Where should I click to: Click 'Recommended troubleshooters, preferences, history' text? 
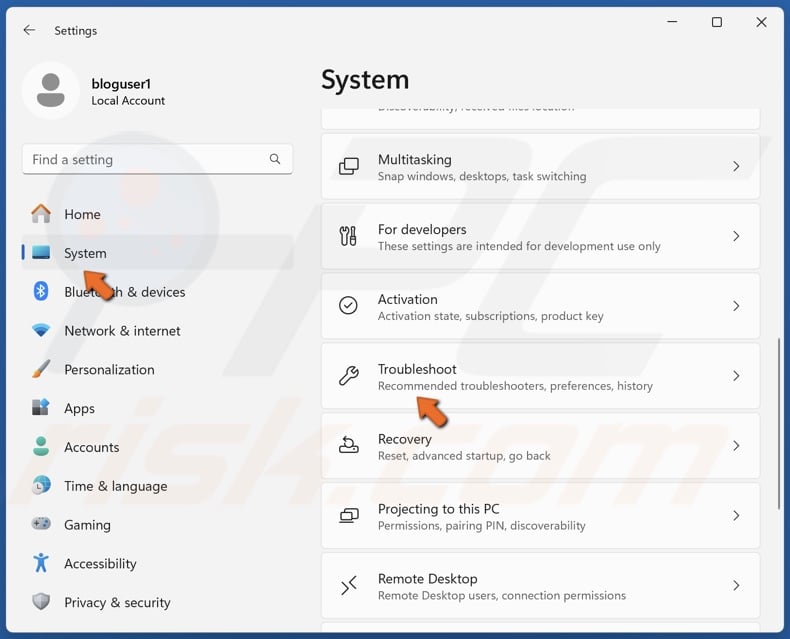point(515,386)
